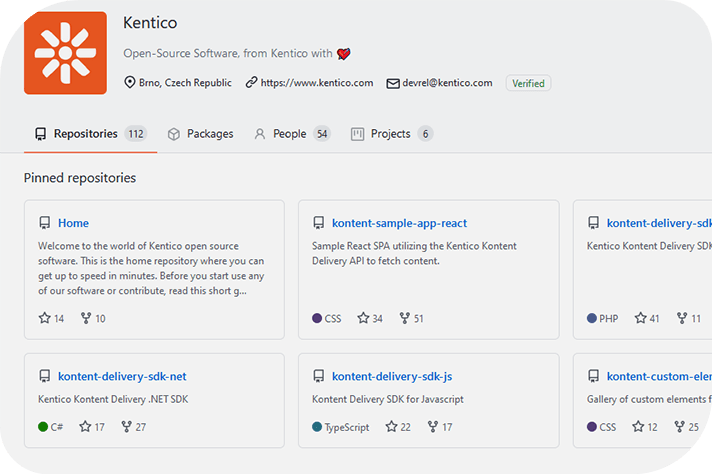712x474 pixels.
Task: Click green C# language color dot
Action: [x=43, y=427]
